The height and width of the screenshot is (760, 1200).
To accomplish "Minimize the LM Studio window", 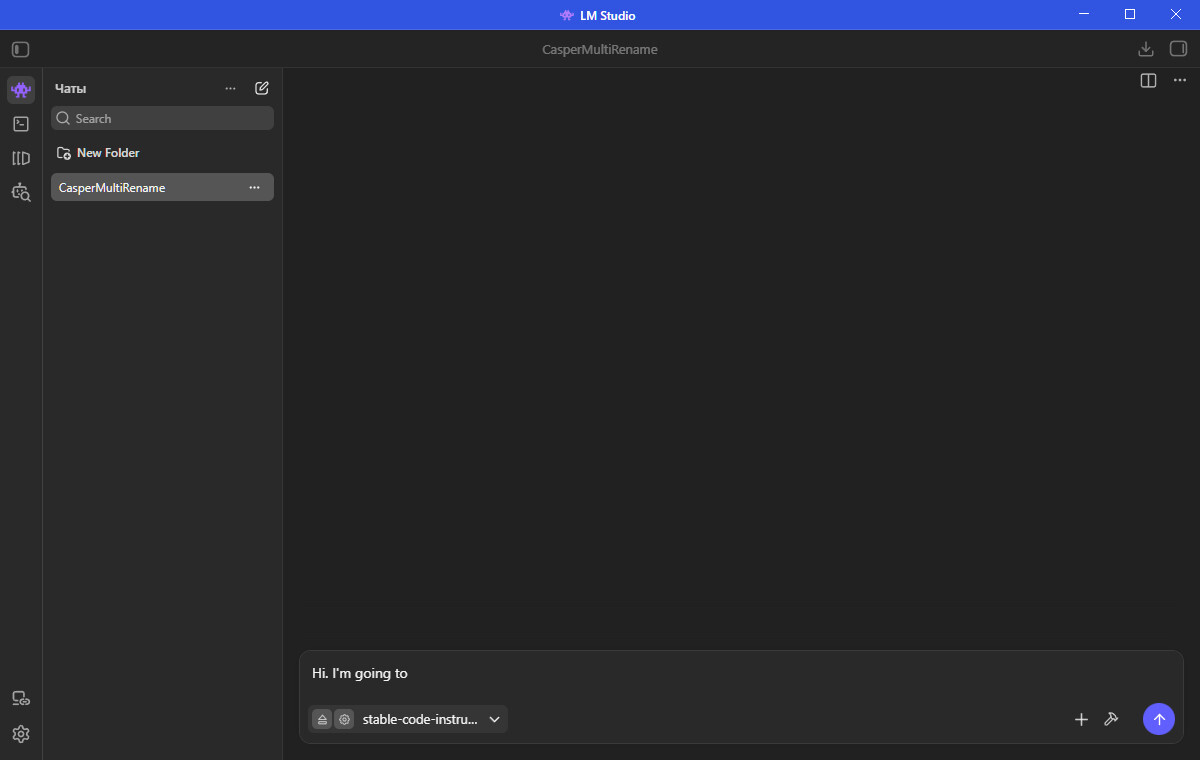I will coord(1084,14).
